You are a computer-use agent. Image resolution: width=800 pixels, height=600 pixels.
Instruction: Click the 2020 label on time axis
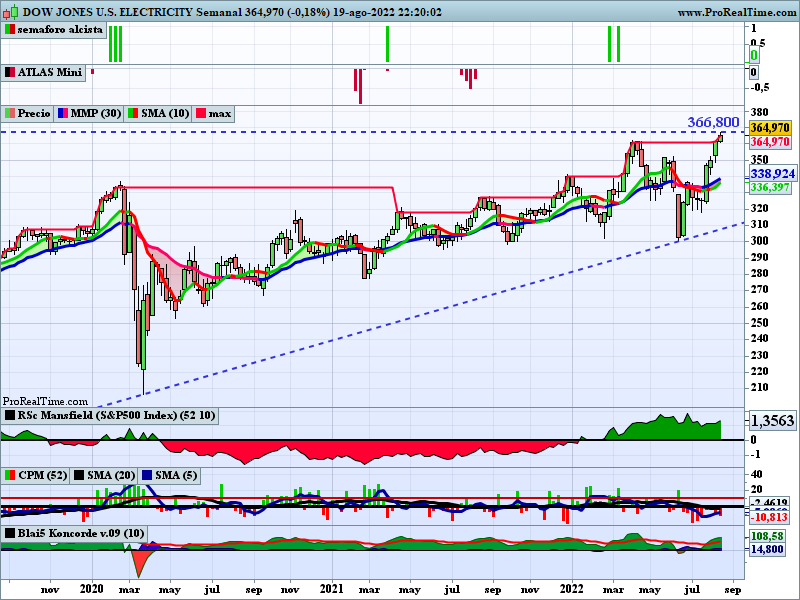click(x=92, y=589)
